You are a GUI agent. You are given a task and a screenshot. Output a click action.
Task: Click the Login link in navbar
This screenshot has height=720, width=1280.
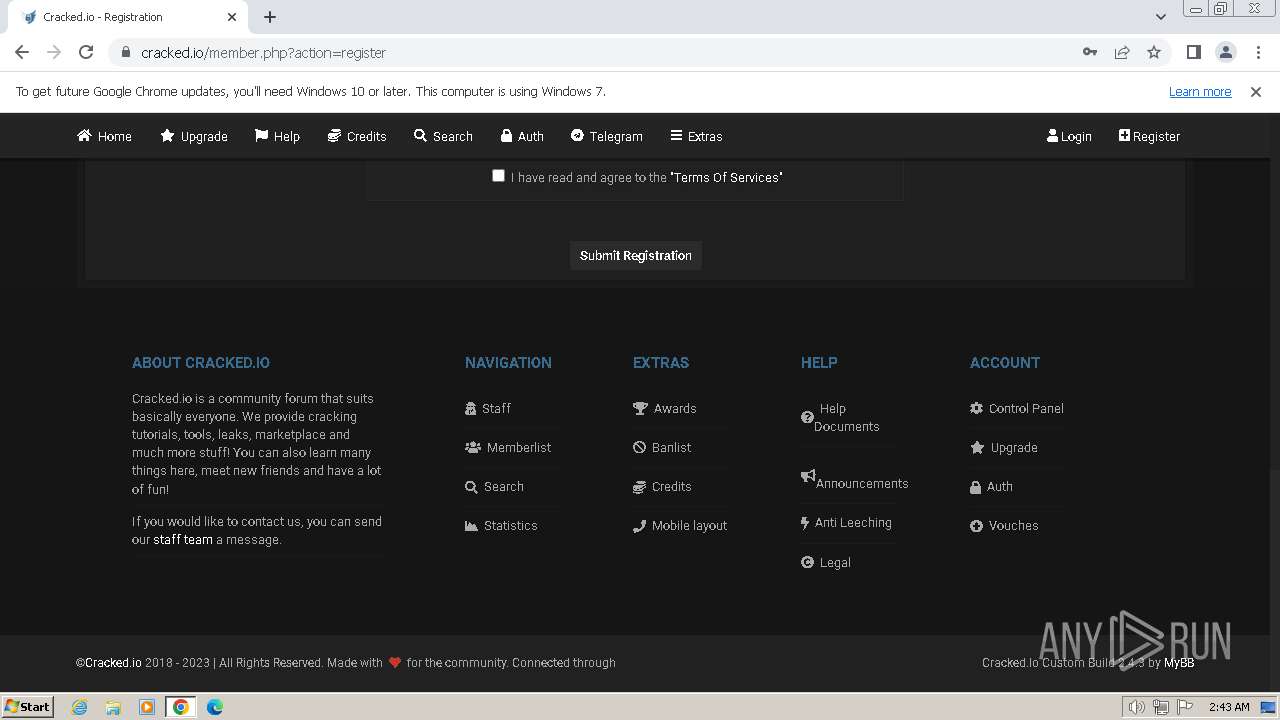[x=1069, y=136]
